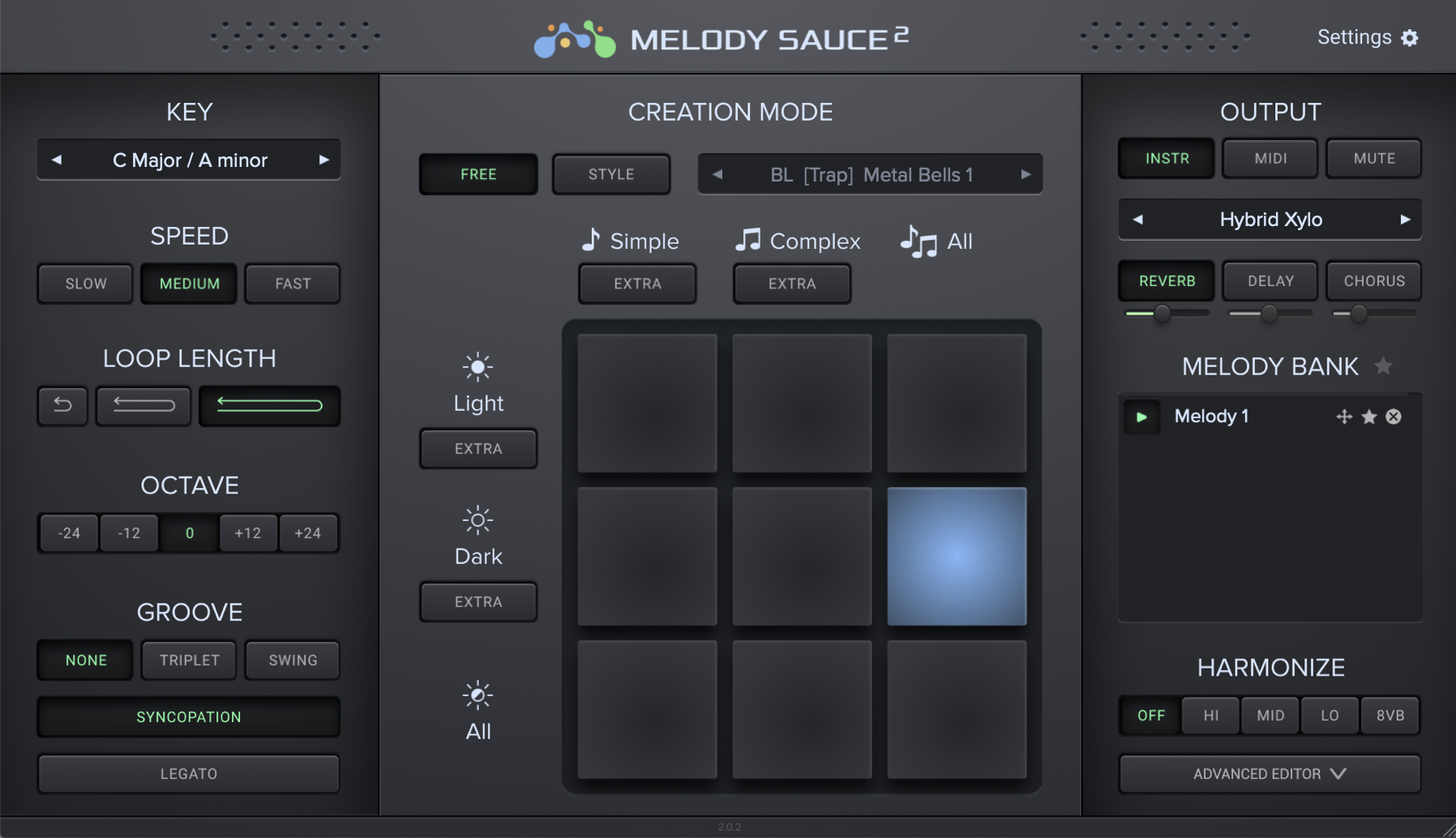Set output to INSTR
The width and height of the screenshot is (1456, 838).
(1167, 159)
